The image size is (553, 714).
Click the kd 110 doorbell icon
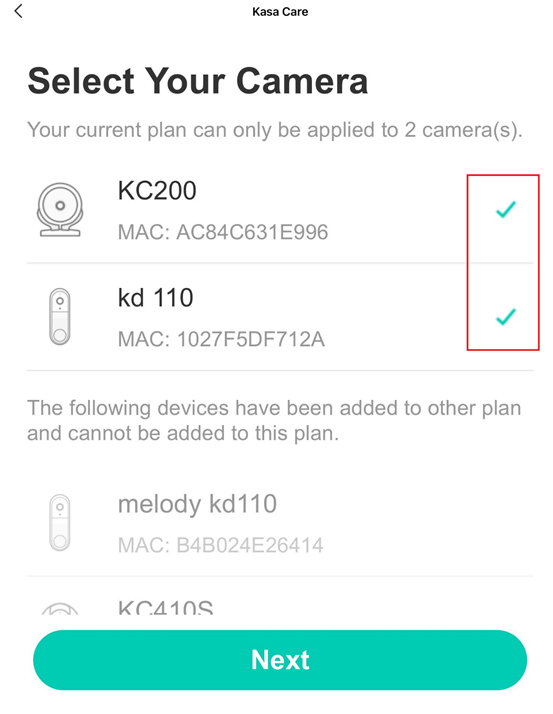pyautogui.click(x=60, y=316)
